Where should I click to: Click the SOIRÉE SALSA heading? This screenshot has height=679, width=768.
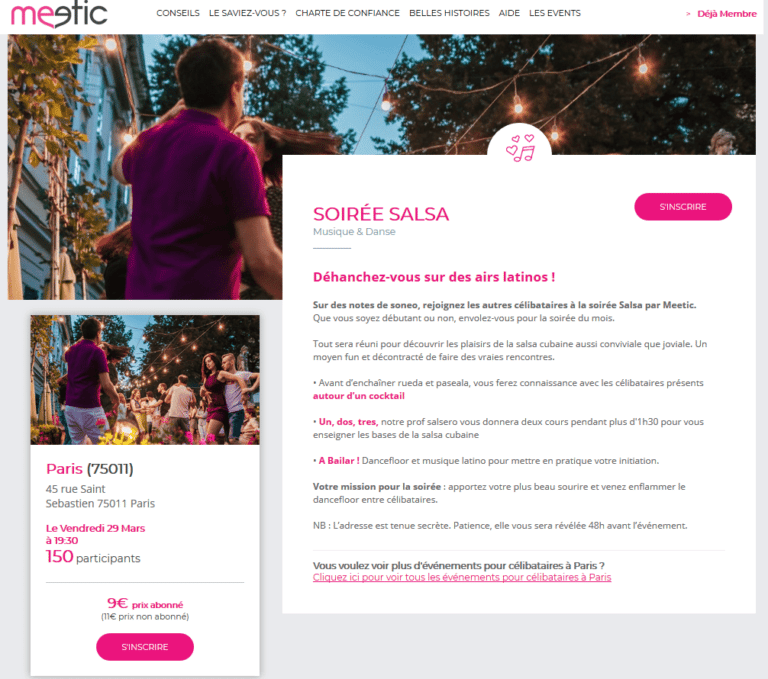click(381, 214)
